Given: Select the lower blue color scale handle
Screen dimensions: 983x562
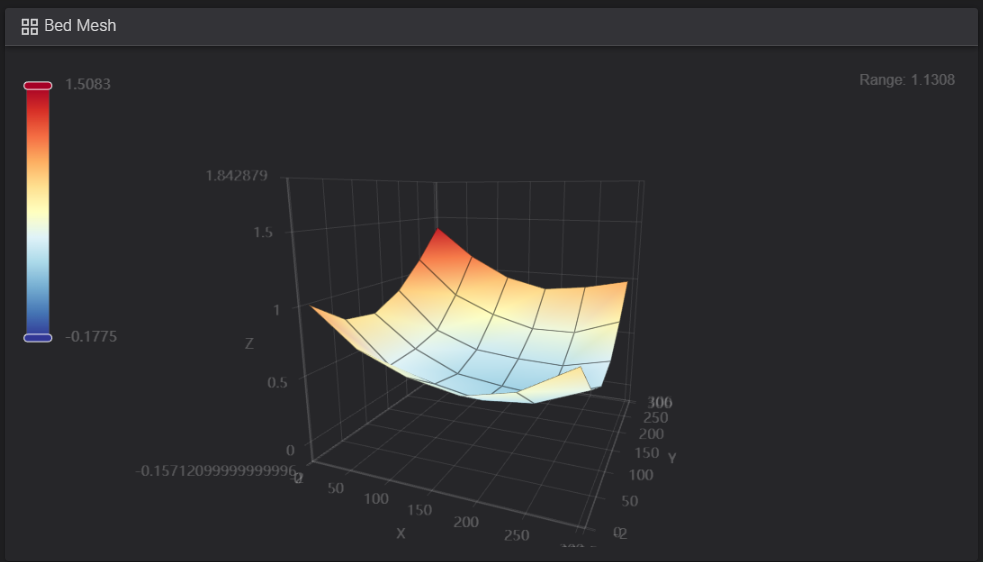Looking at the screenshot, I should pyautogui.click(x=38, y=337).
